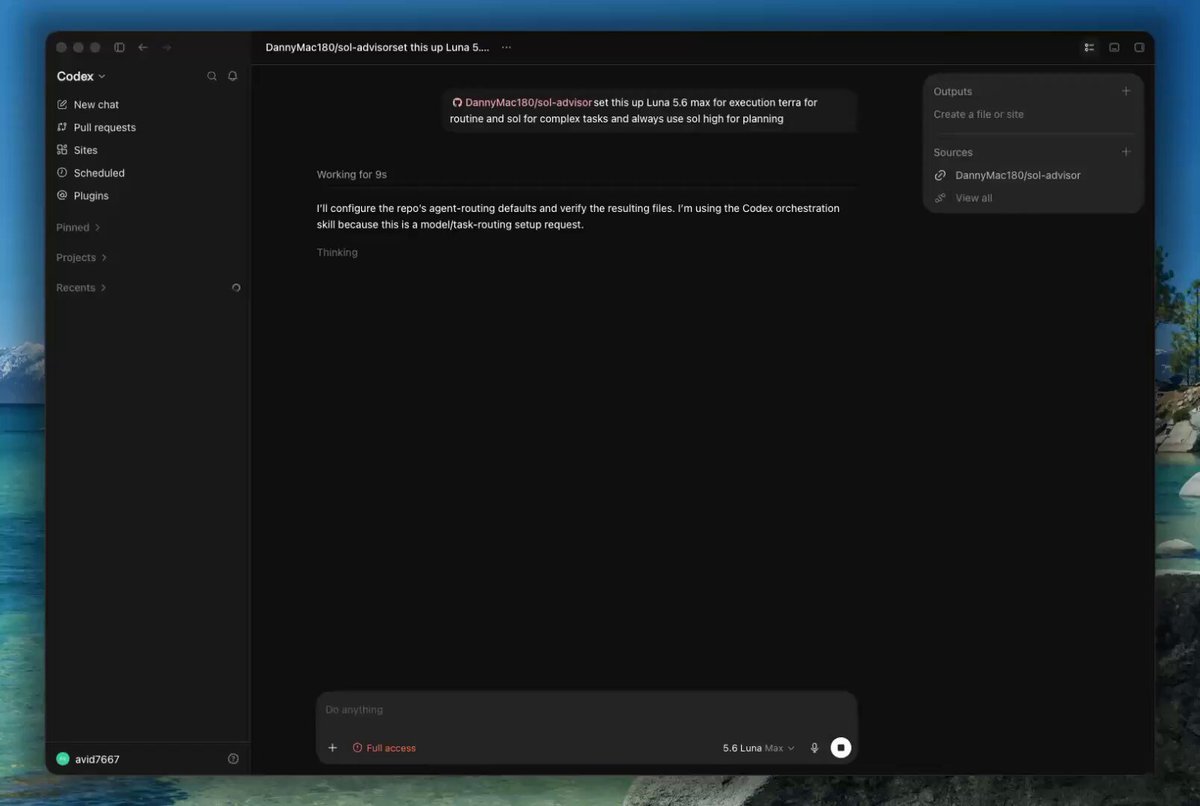
Task: Add a new source with plus
Action: click(x=1126, y=152)
